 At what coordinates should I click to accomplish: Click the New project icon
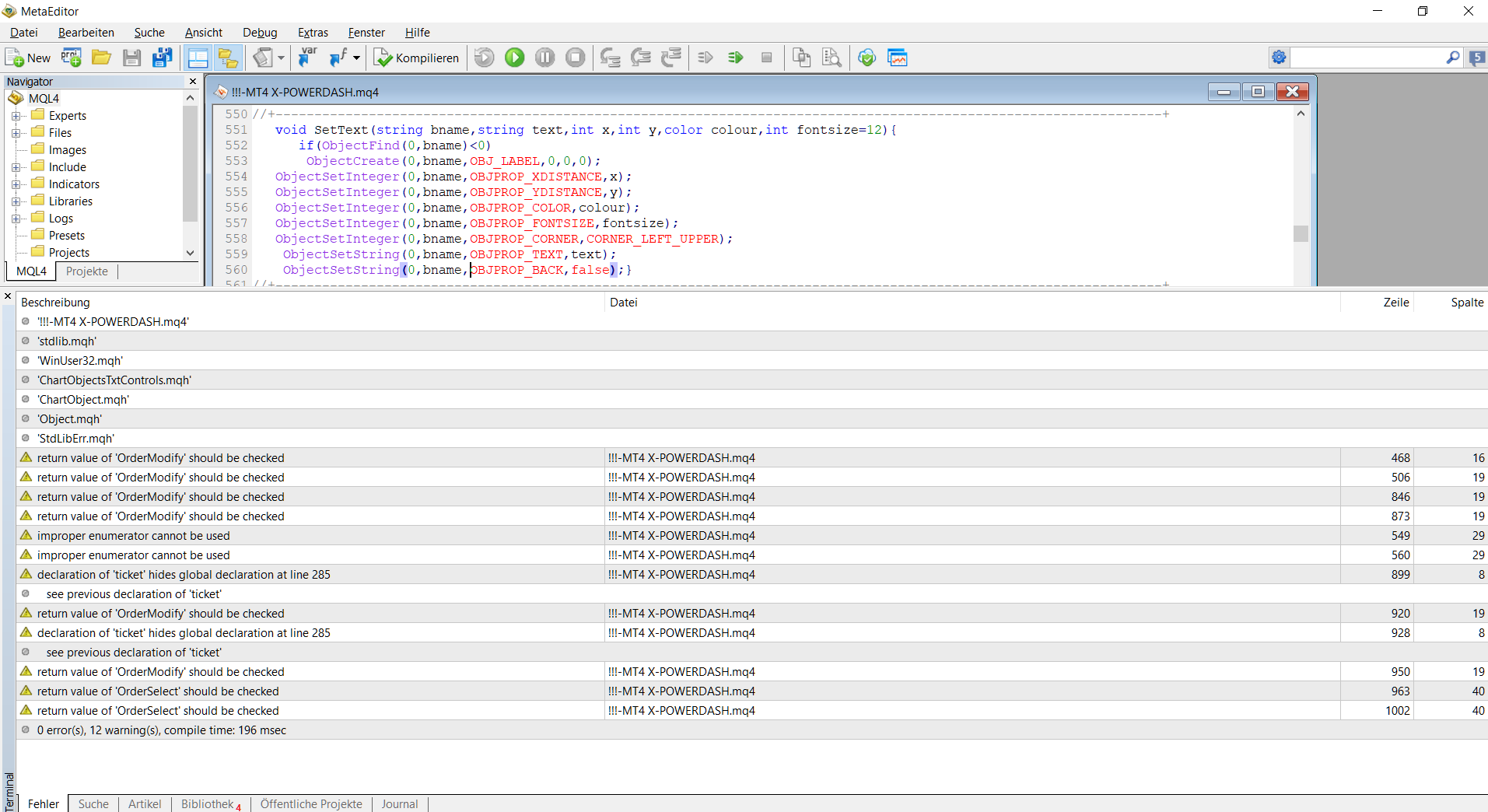pyautogui.click(x=72, y=58)
